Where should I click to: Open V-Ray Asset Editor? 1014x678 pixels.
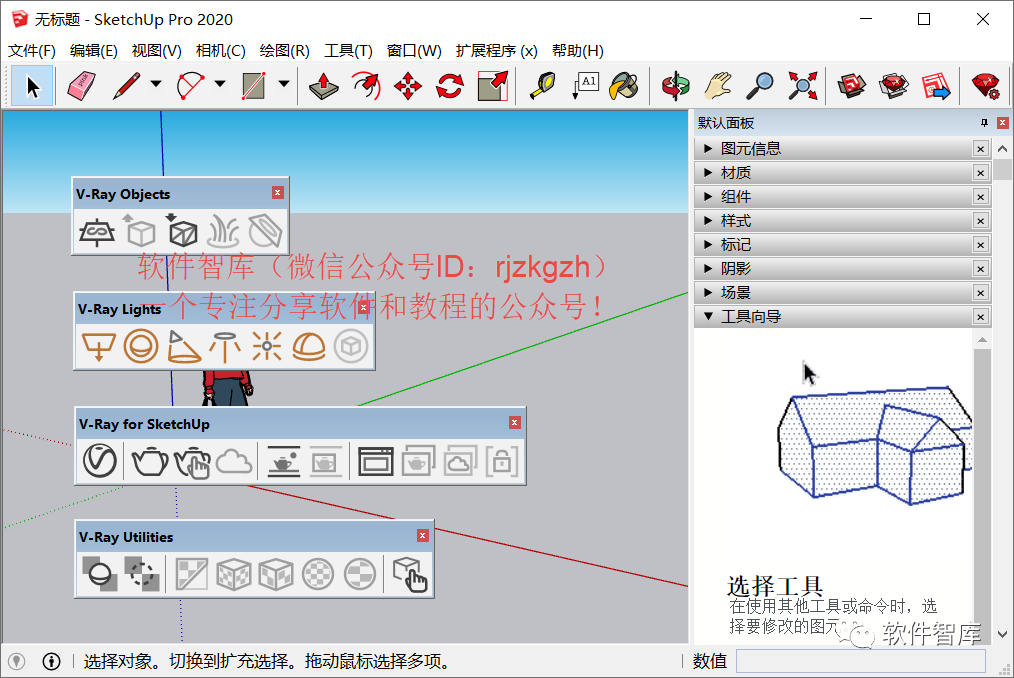pyautogui.click(x=100, y=461)
